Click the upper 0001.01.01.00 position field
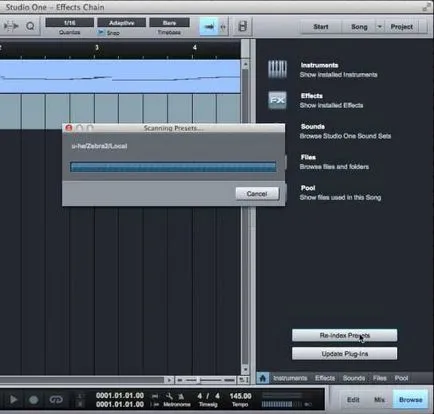Screen dimensions: 434x414 pyautogui.click(x=120, y=395)
